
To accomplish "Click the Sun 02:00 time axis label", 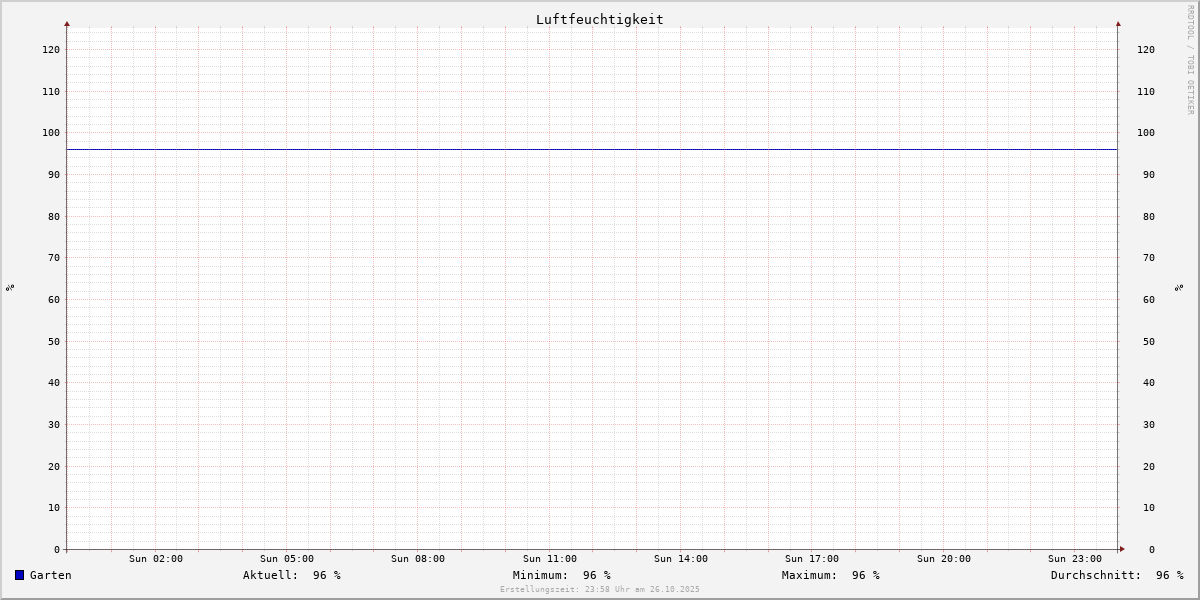I will [156, 559].
